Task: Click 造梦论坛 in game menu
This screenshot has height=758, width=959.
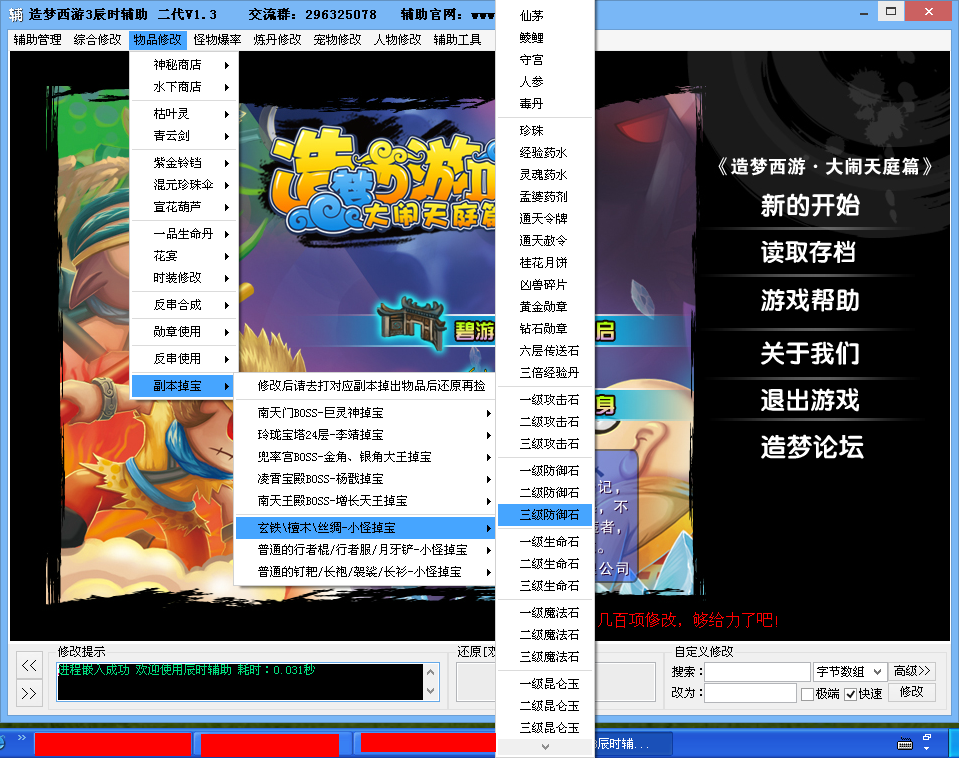Action: (812, 447)
